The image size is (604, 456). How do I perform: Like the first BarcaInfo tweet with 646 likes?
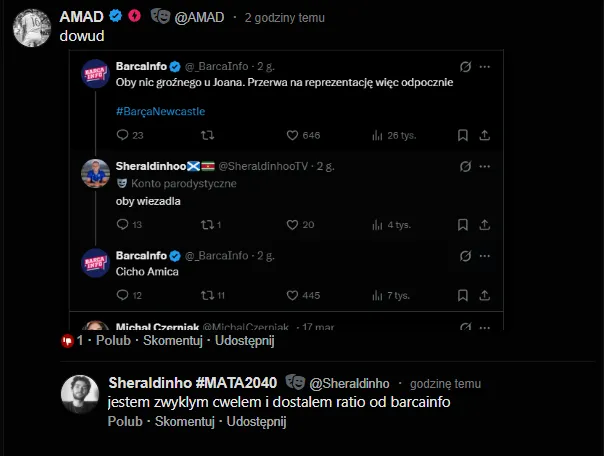(x=293, y=135)
